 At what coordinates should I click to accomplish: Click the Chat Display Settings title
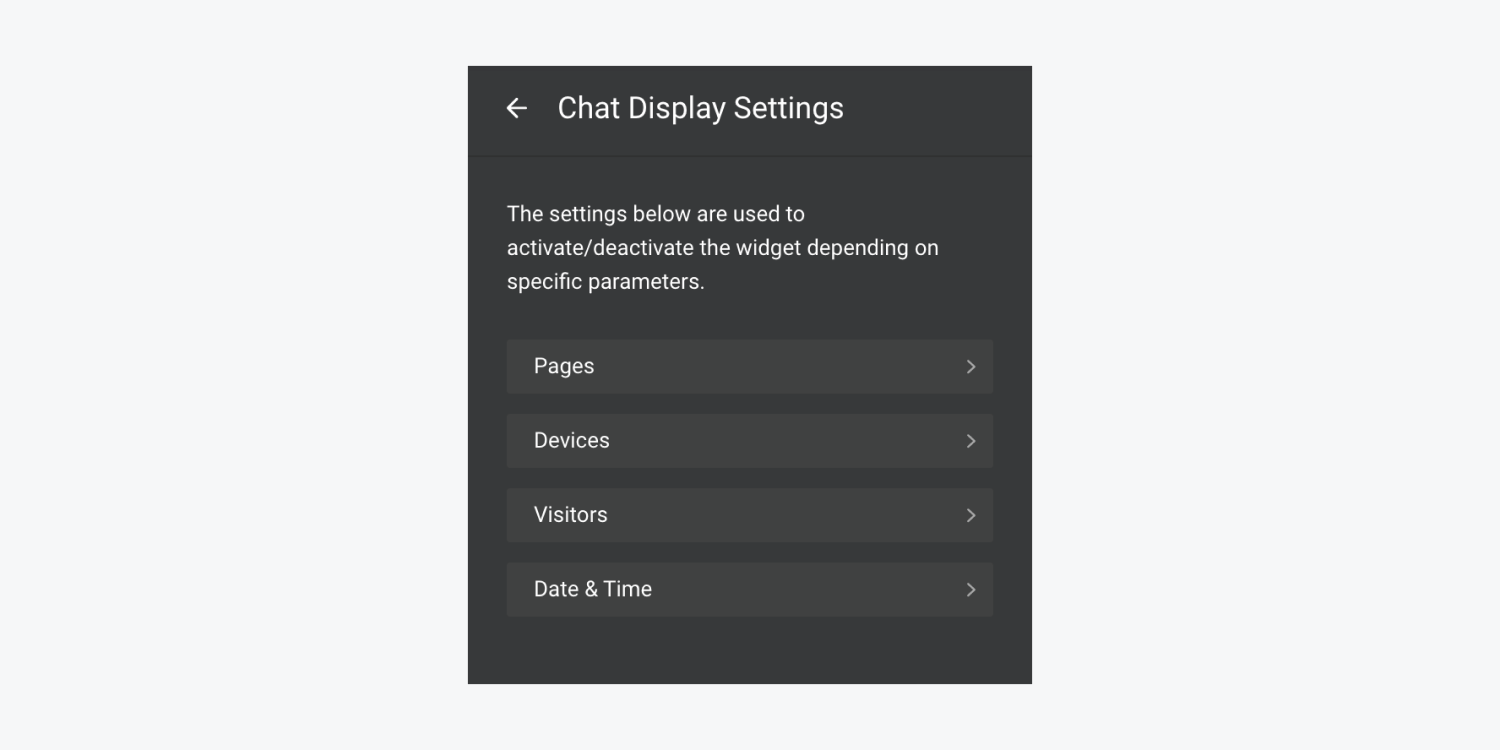(x=701, y=108)
